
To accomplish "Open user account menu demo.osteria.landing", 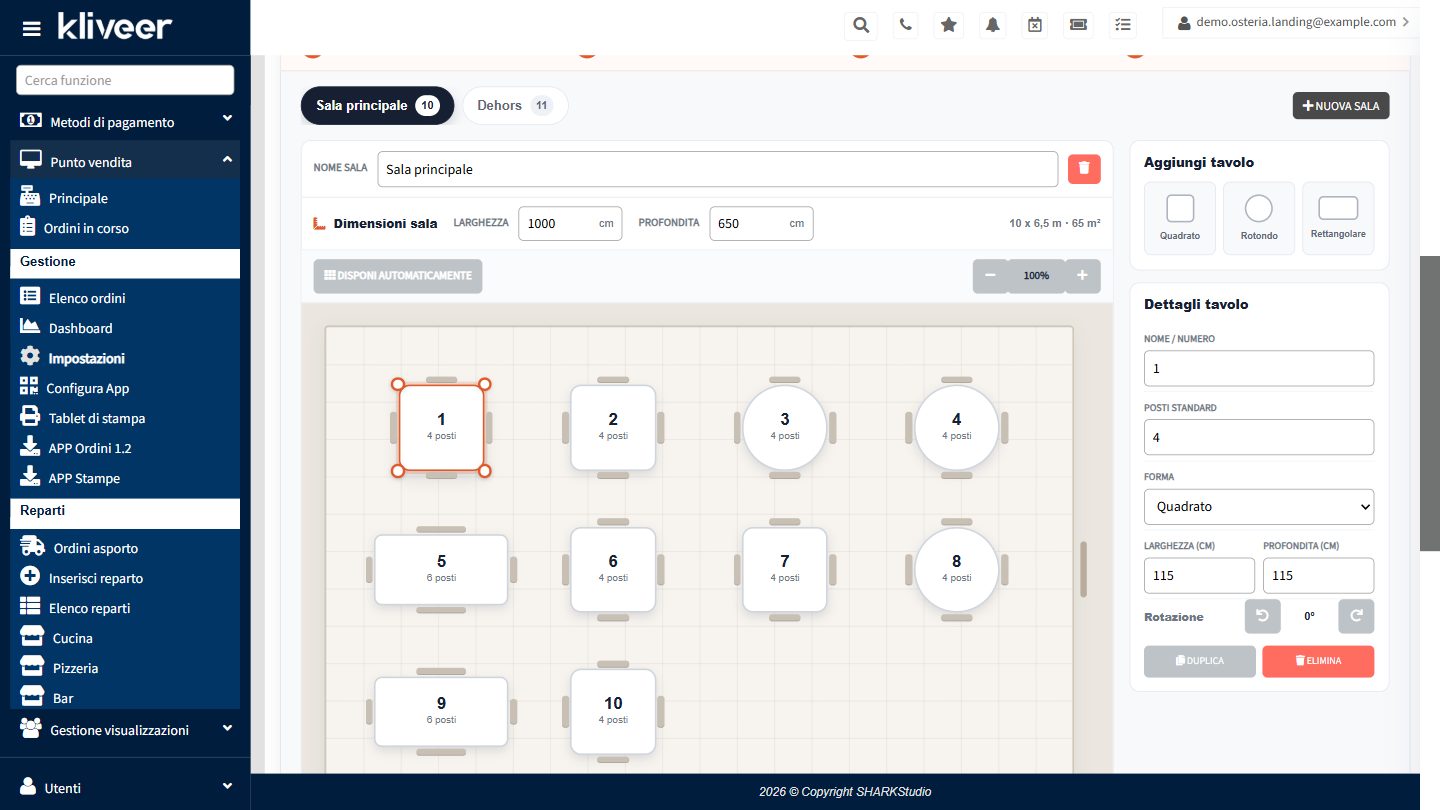I will click(1290, 22).
